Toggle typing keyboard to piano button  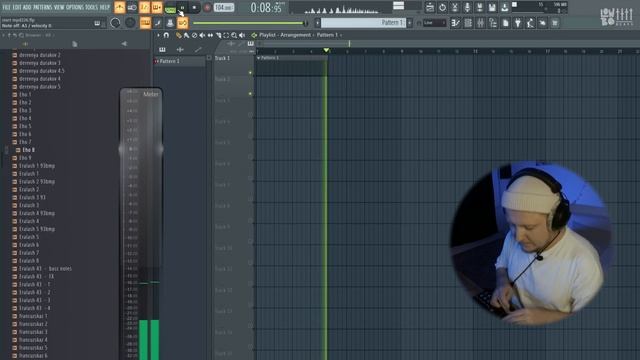click(x=145, y=23)
